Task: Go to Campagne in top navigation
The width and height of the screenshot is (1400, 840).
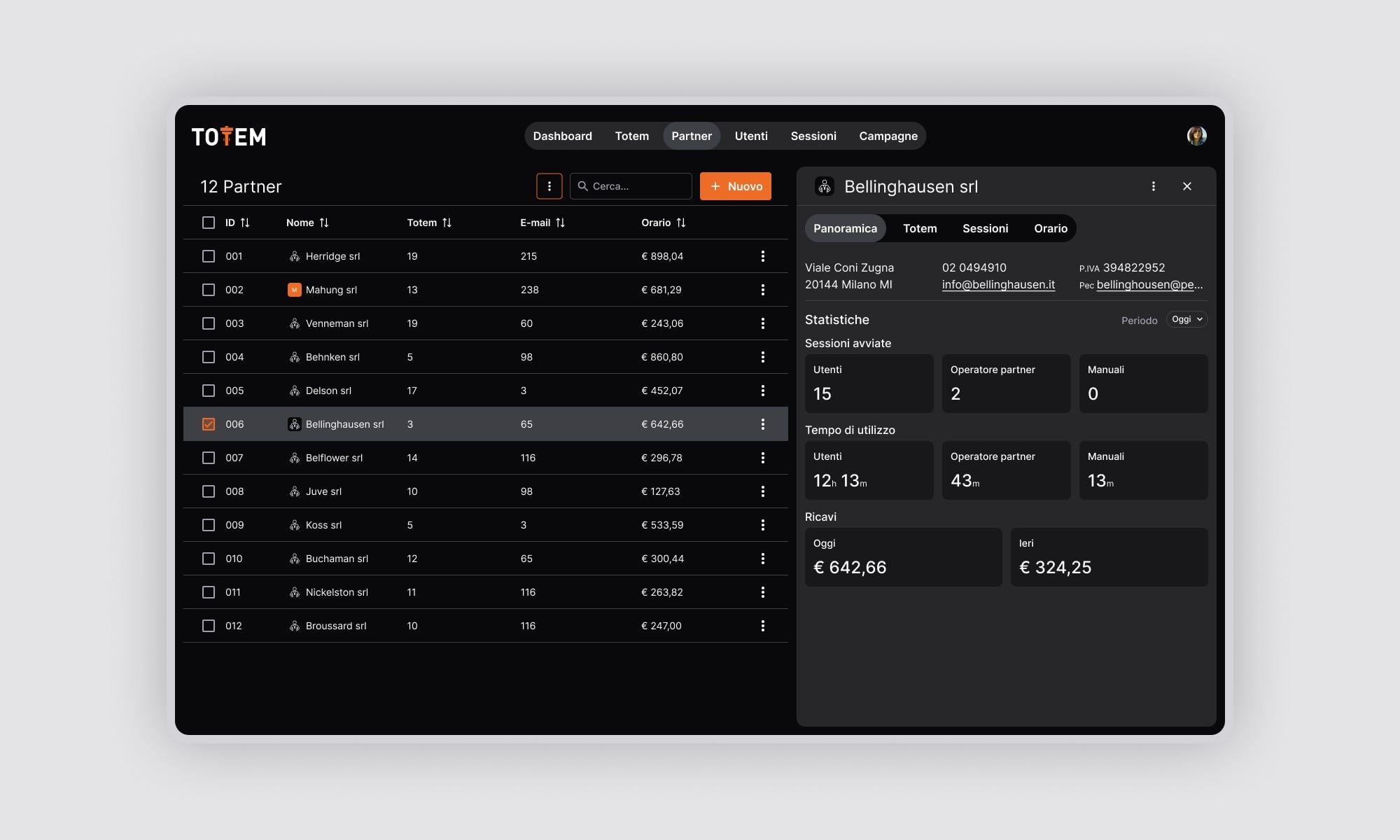Action: click(x=888, y=136)
